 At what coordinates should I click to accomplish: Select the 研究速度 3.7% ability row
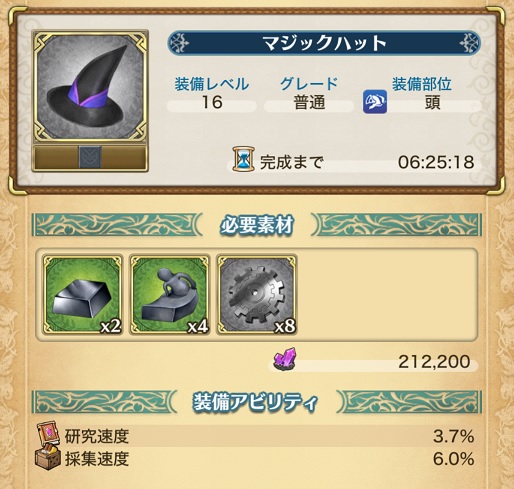[x=257, y=436]
